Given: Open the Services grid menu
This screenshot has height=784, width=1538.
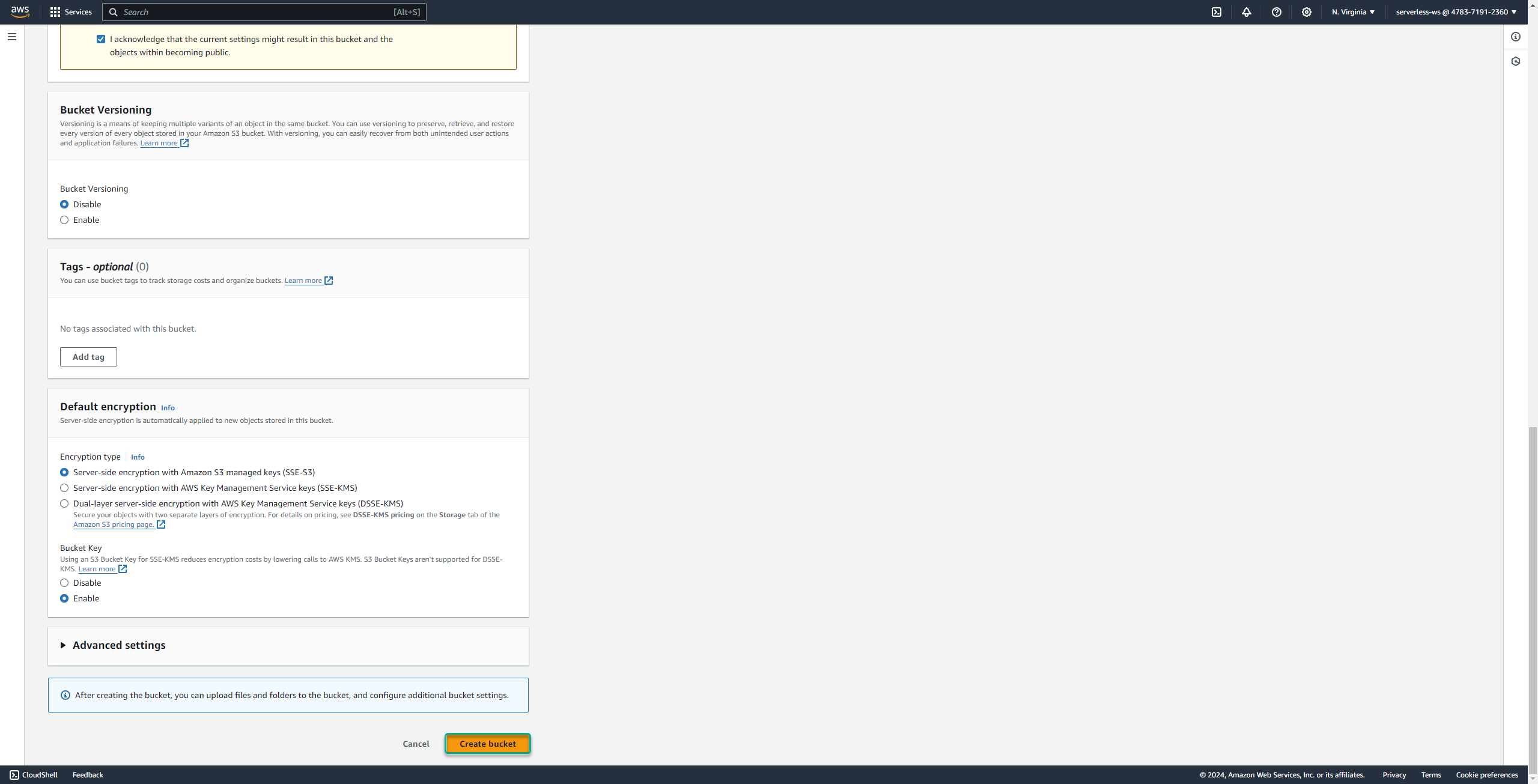Looking at the screenshot, I should click(55, 12).
